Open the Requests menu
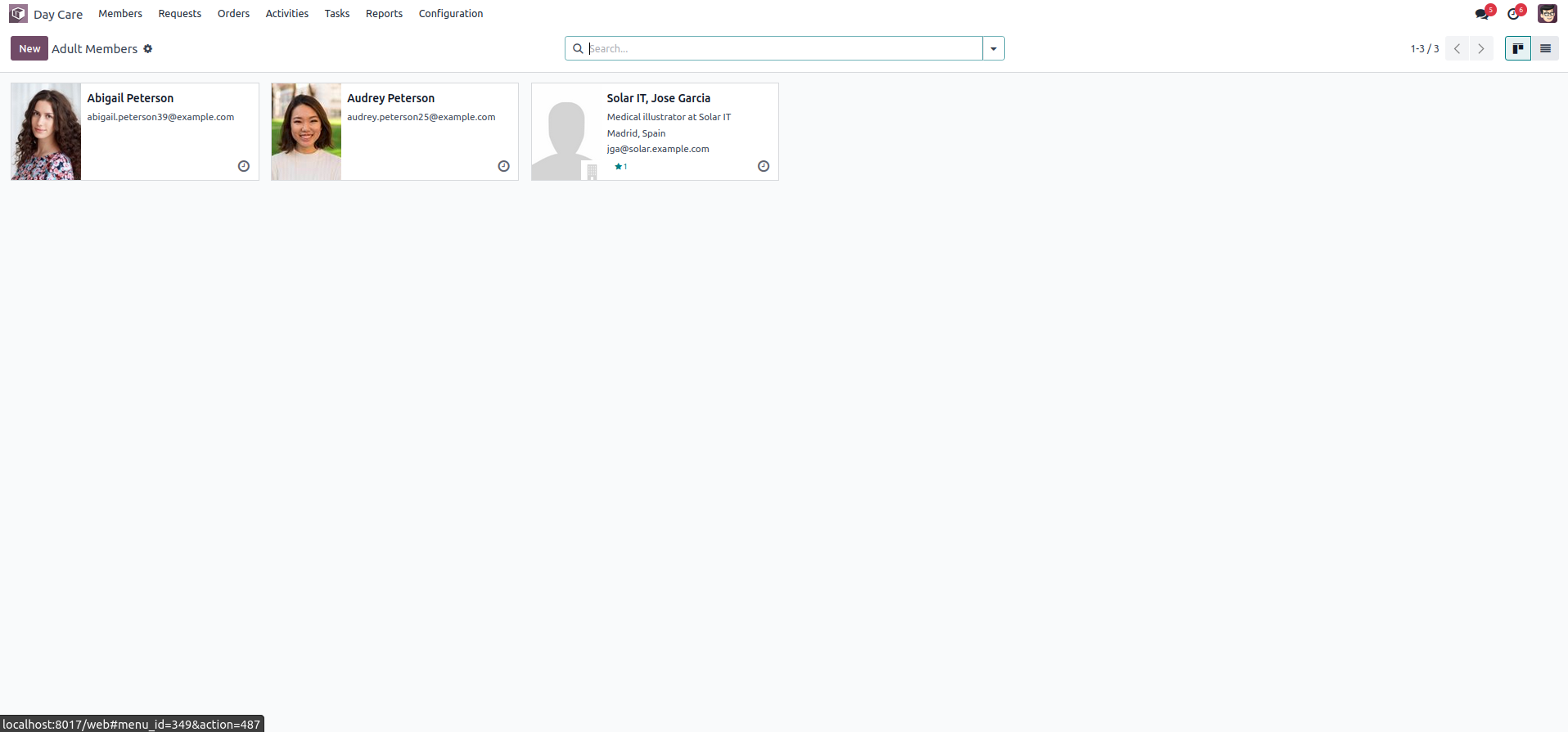The width and height of the screenshot is (1568, 732). 179,14
